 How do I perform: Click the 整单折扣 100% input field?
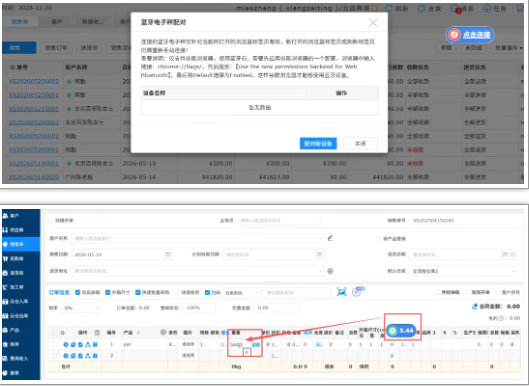[198, 308]
